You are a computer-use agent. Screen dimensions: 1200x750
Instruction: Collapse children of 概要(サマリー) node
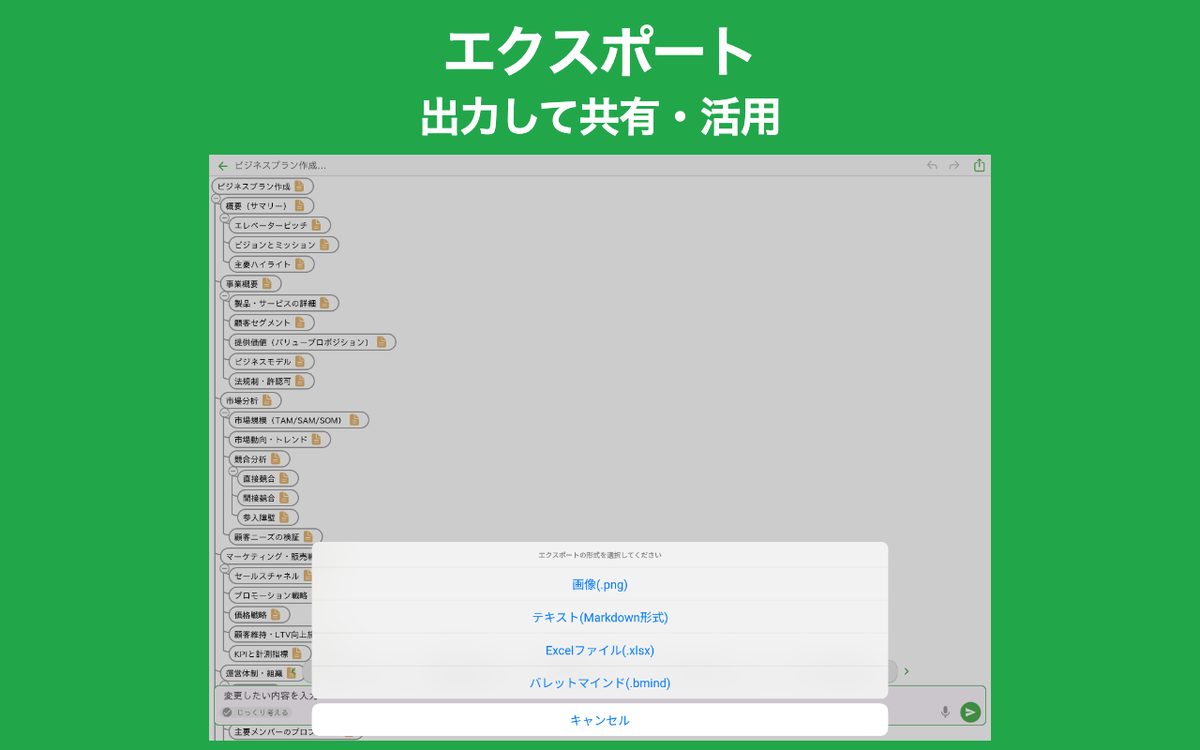point(225,217)
